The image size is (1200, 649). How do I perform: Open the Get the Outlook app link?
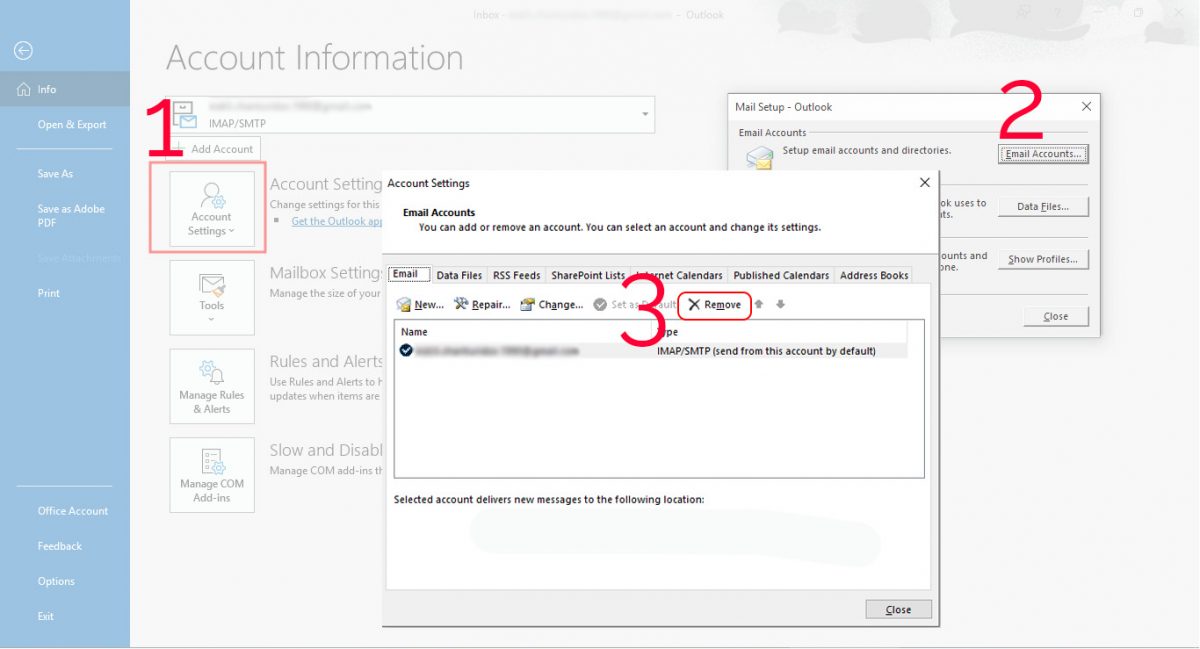point(336,221)
